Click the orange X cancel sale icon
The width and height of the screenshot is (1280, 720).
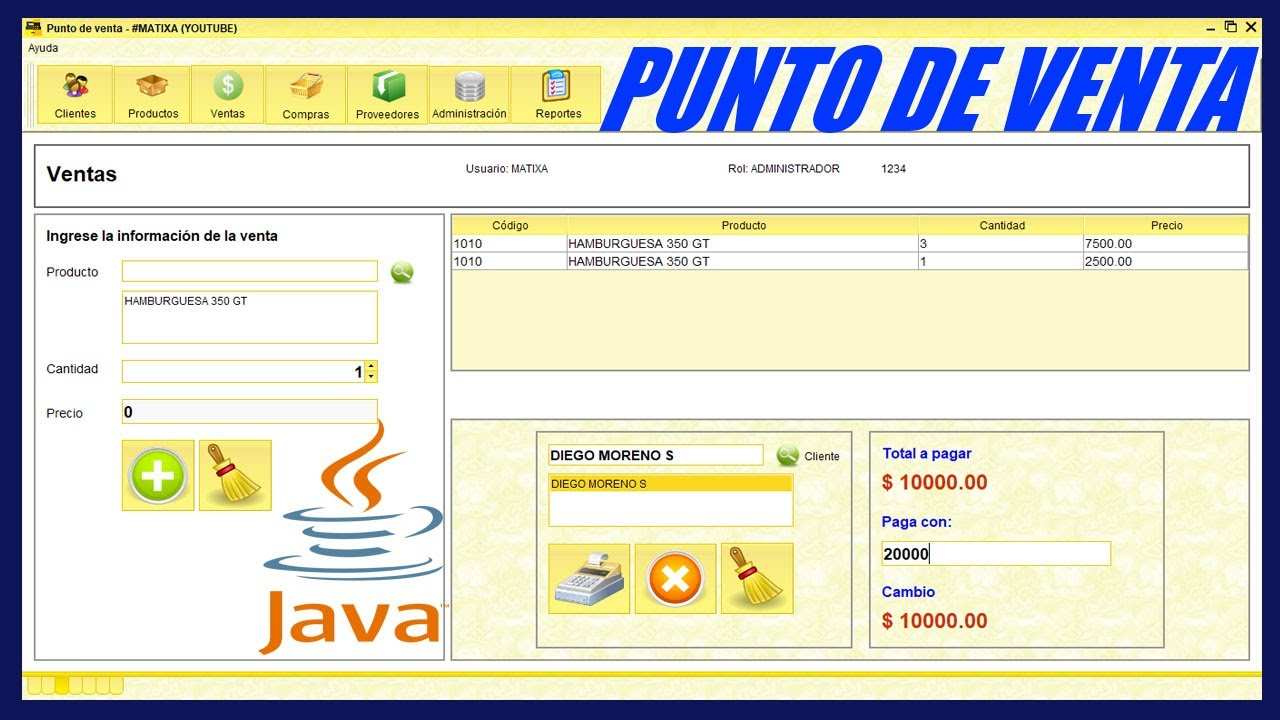click(674, 578)
